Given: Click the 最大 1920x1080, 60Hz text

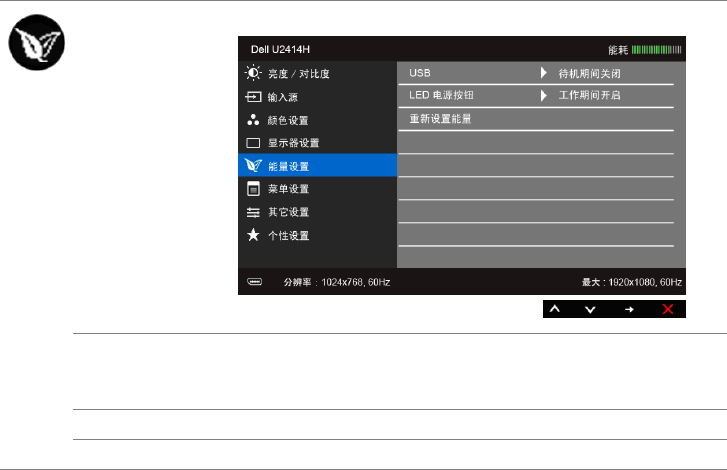Looking at the screenshot, I should [632, 282].
